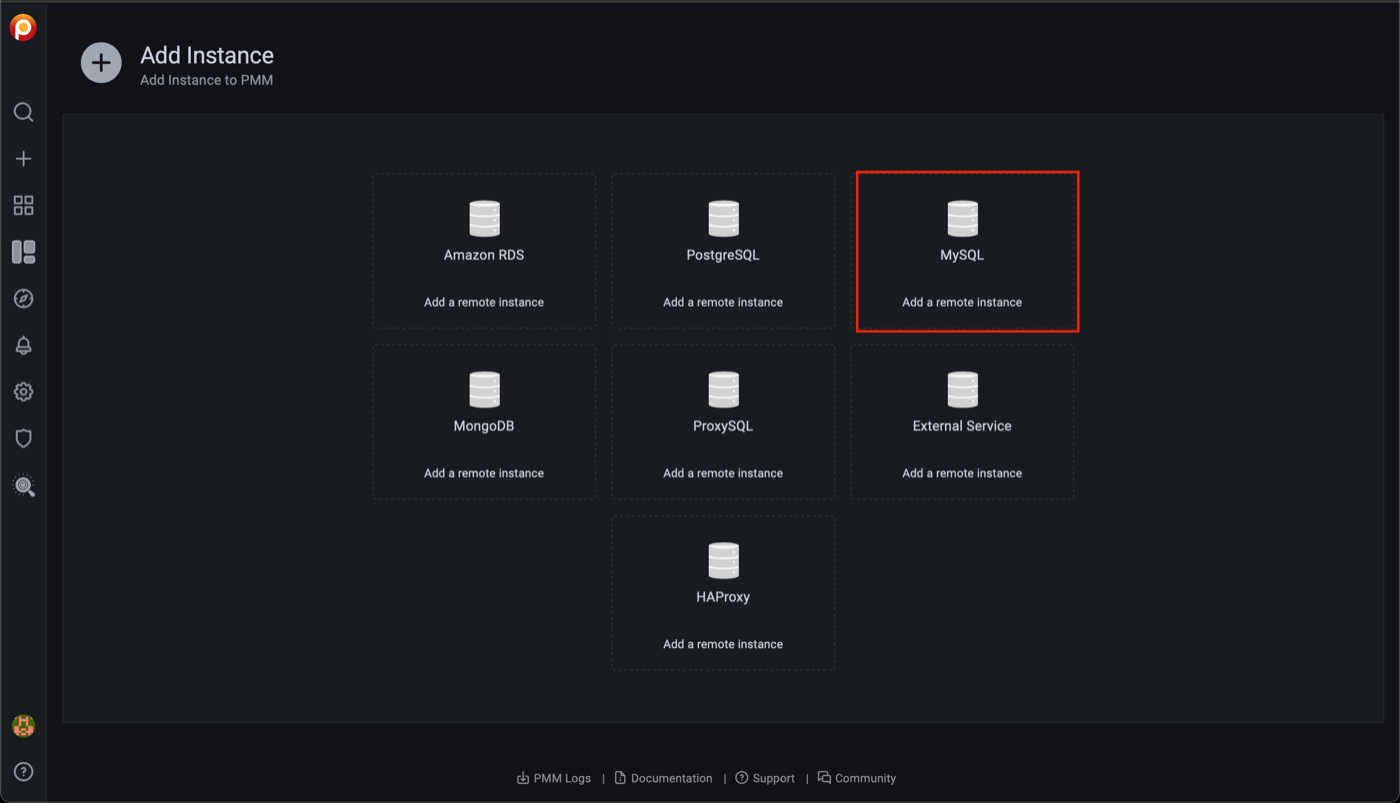Select the HAProxy label
Viewport: 1400px width, 803px height.
point(723,597)
